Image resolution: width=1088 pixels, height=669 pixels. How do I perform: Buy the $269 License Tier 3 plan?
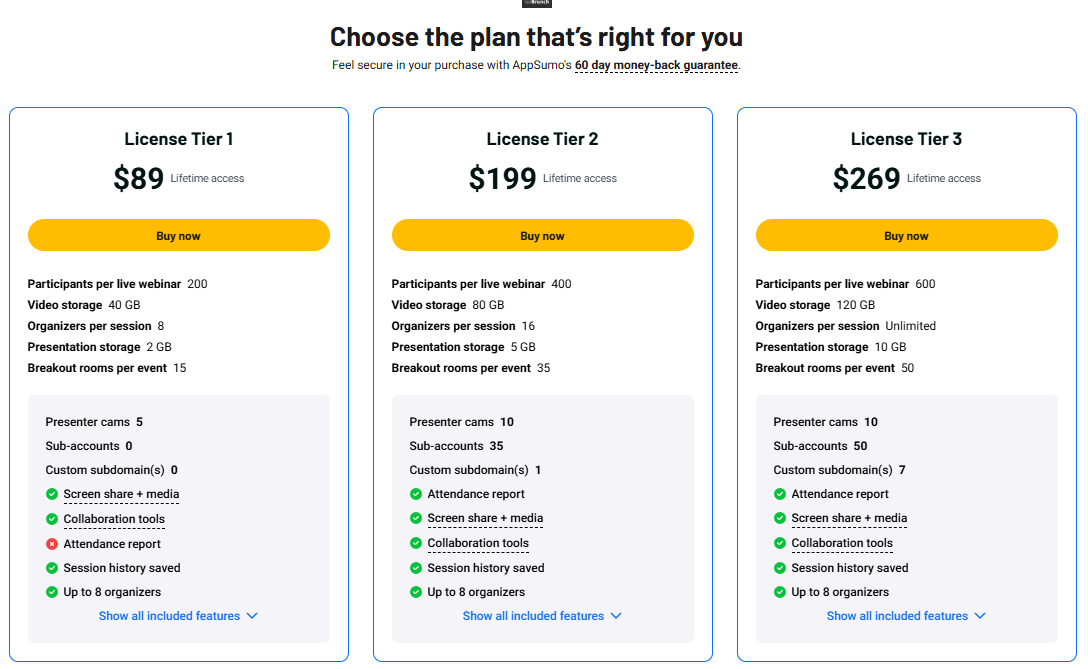coord(906,235)
